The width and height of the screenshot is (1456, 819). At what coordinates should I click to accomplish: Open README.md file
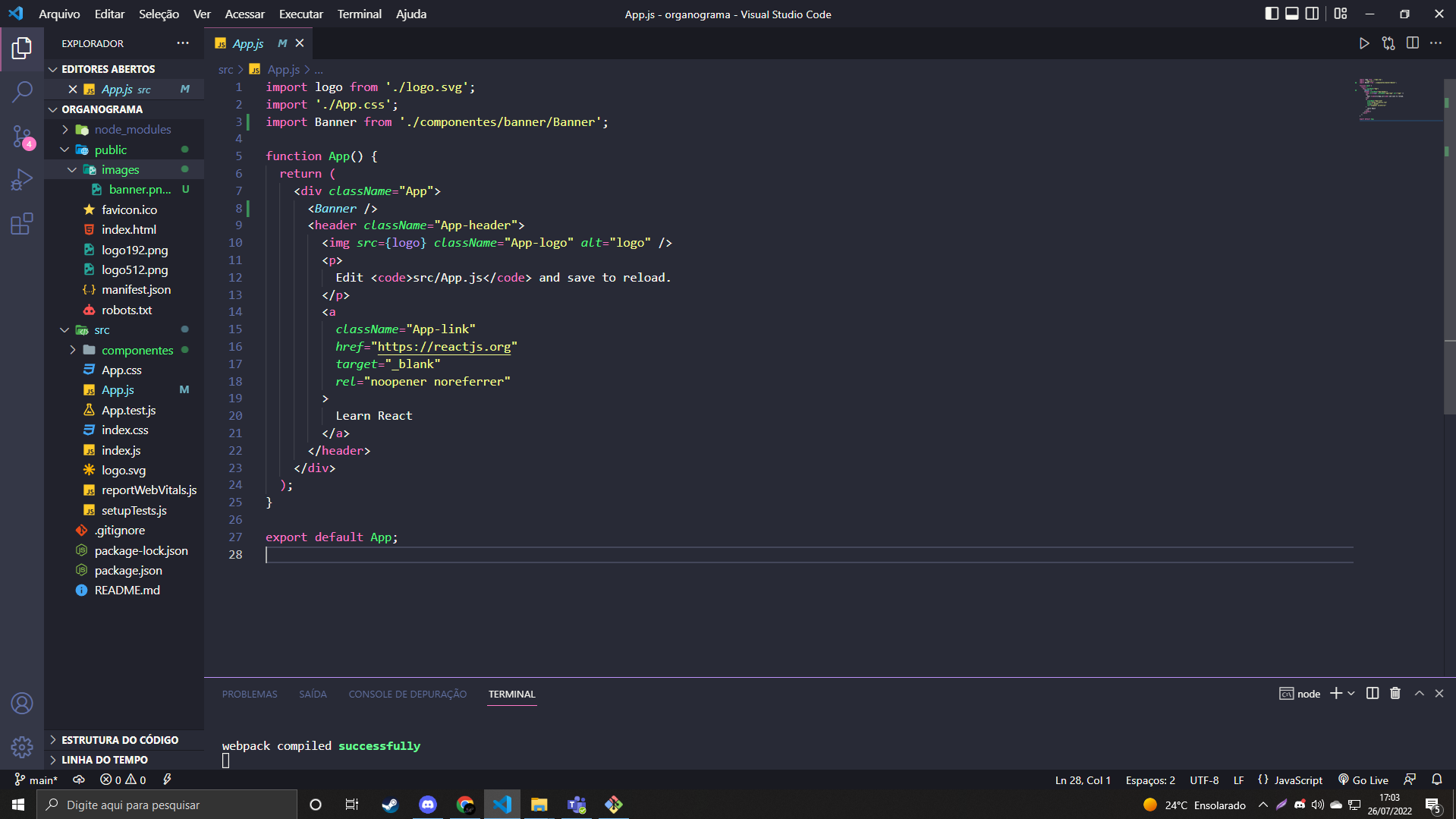(124, 591)
